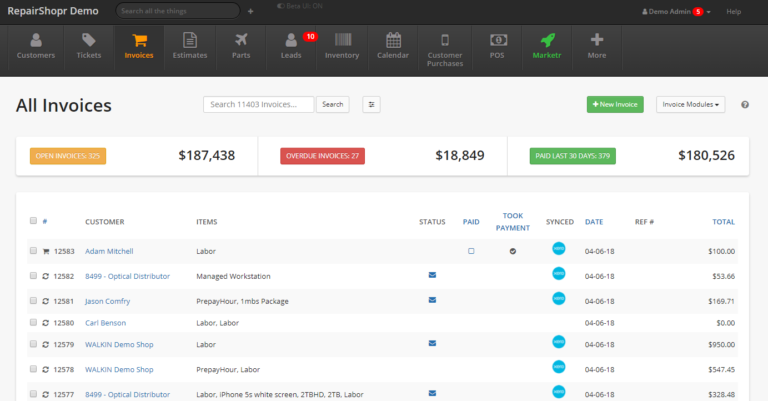Open WALKIN Demo Shop on invoice 12579
The width and height of the screenshot is (768, 401).
(x=119, y=344)
